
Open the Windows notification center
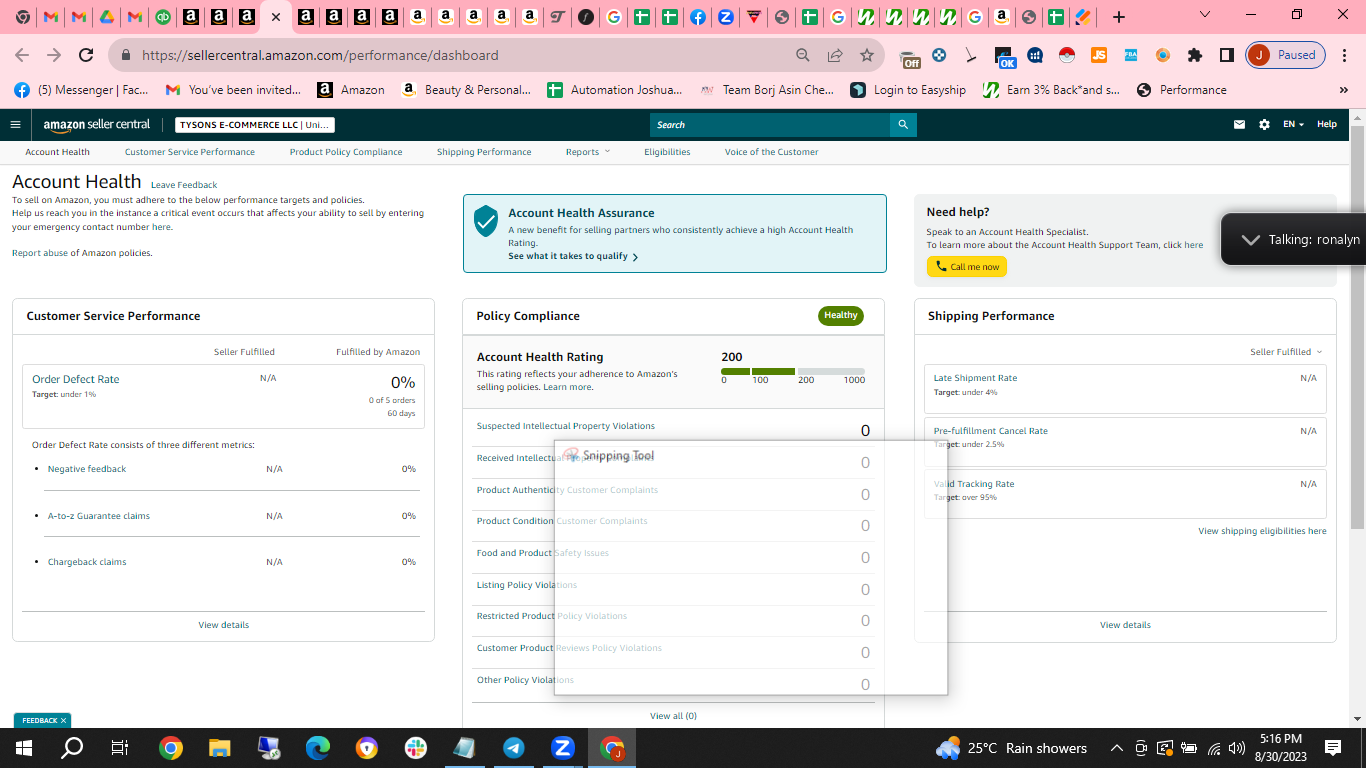point(1333,748)
